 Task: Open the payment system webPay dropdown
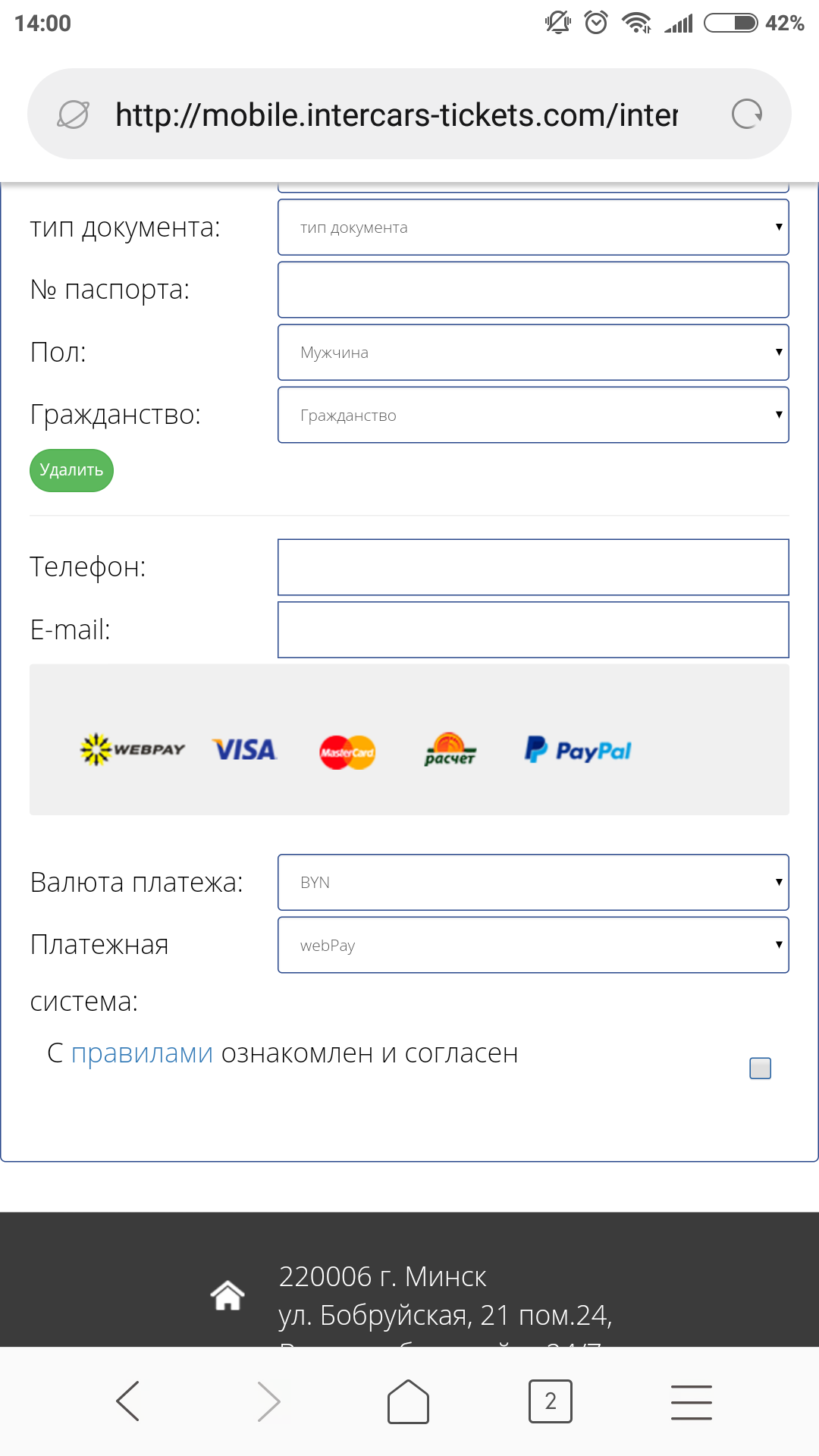(x=533, y=945)
